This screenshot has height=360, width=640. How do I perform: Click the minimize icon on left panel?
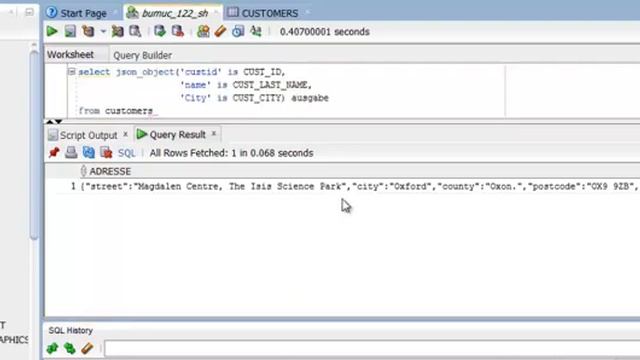pyautogui.click(x=29, y=12)
